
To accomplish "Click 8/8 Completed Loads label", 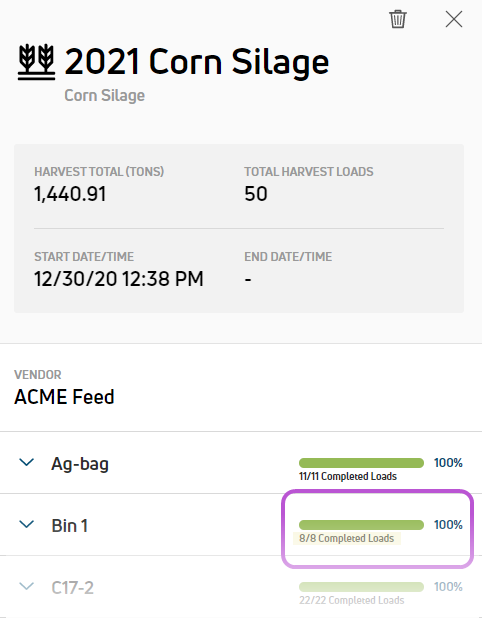I will (x=346, y=538).
